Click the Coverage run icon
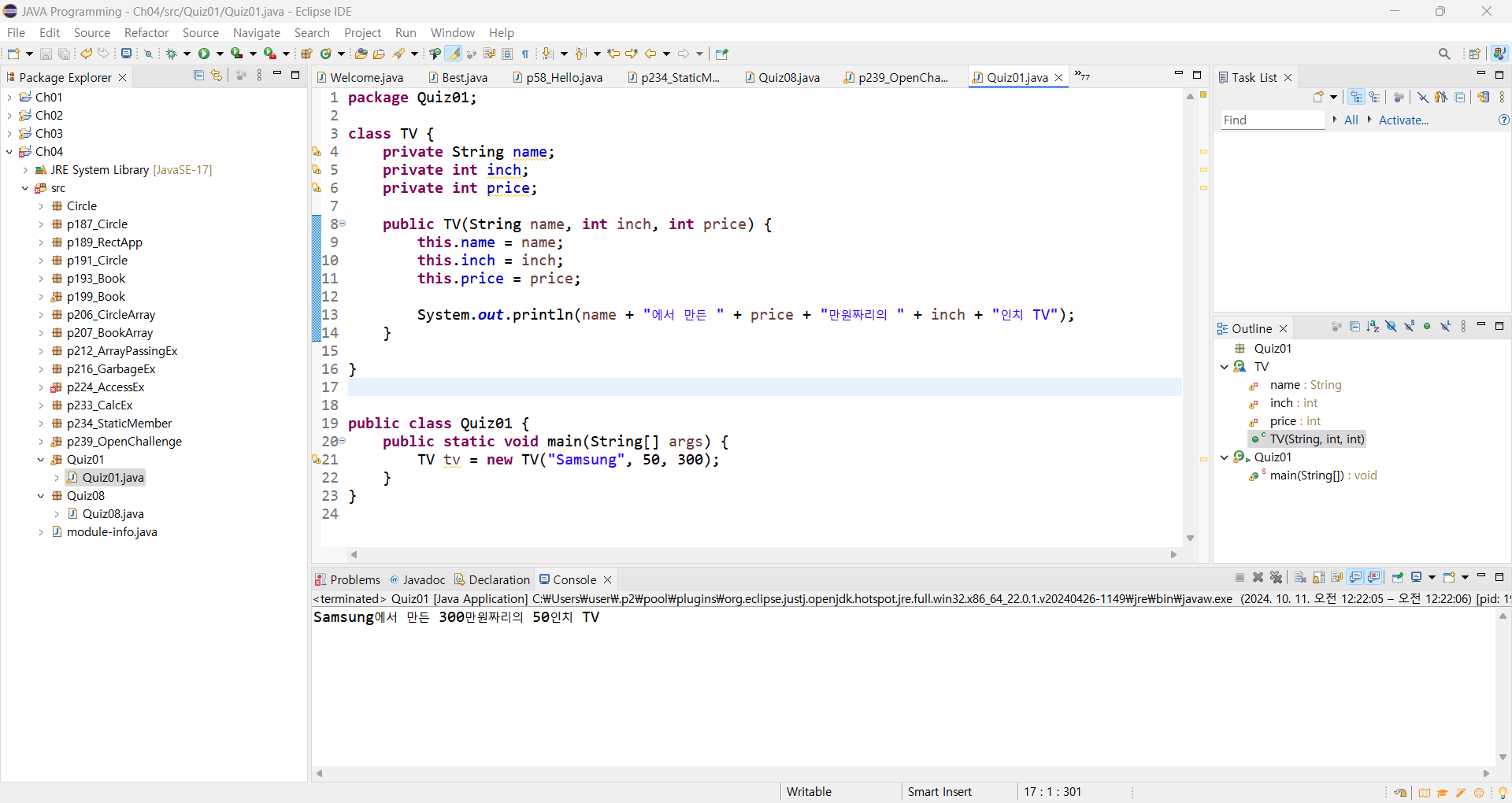Screen dimensions: 1512x803 click(x=236, y=54)
